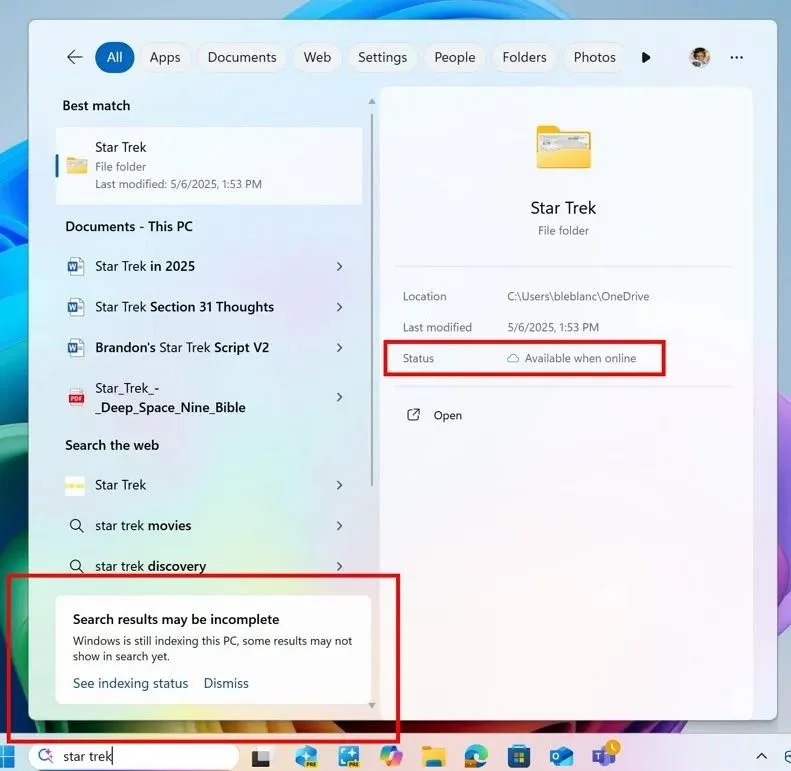791x771 pixels.
Task: Go back with the left arrow icon
Action: coord(75,57)
